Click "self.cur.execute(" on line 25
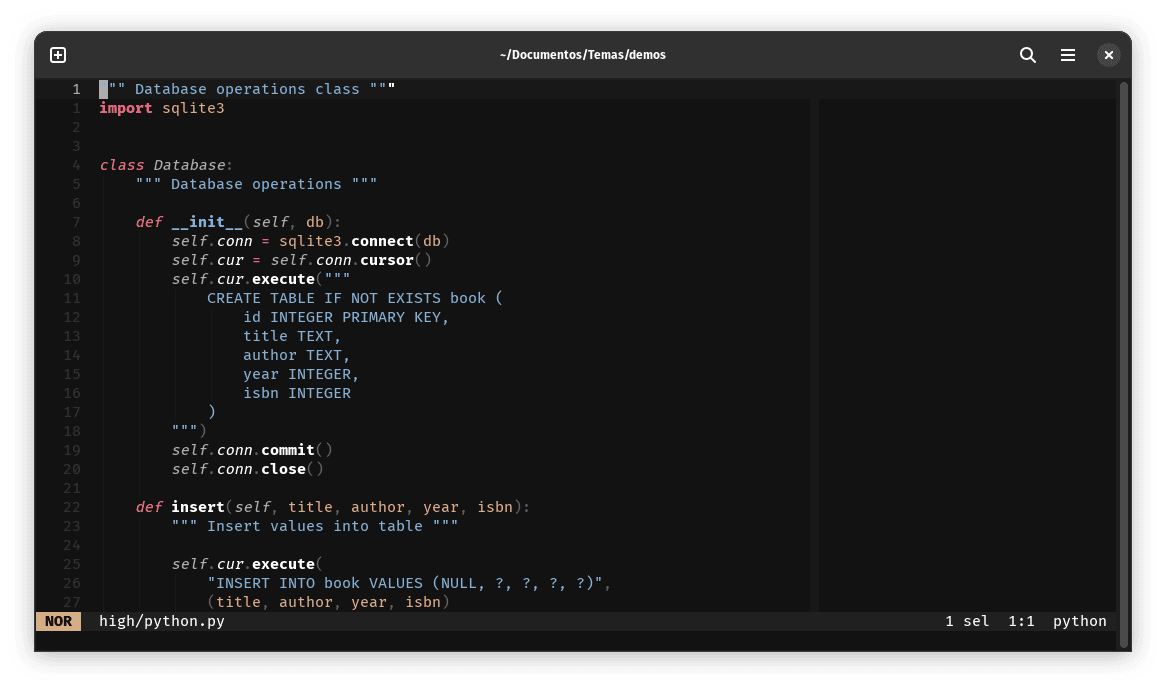This screenshot has width=1166, height=689. [247, 564]
